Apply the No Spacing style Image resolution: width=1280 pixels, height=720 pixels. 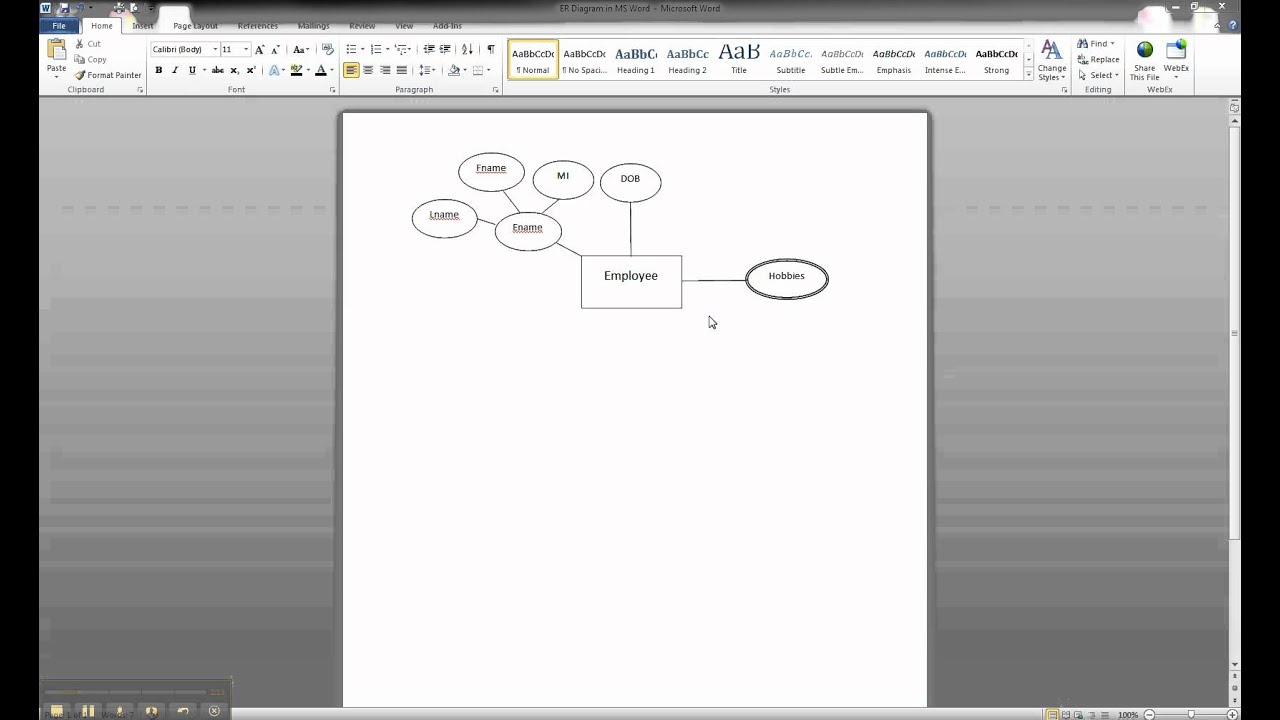584,60
